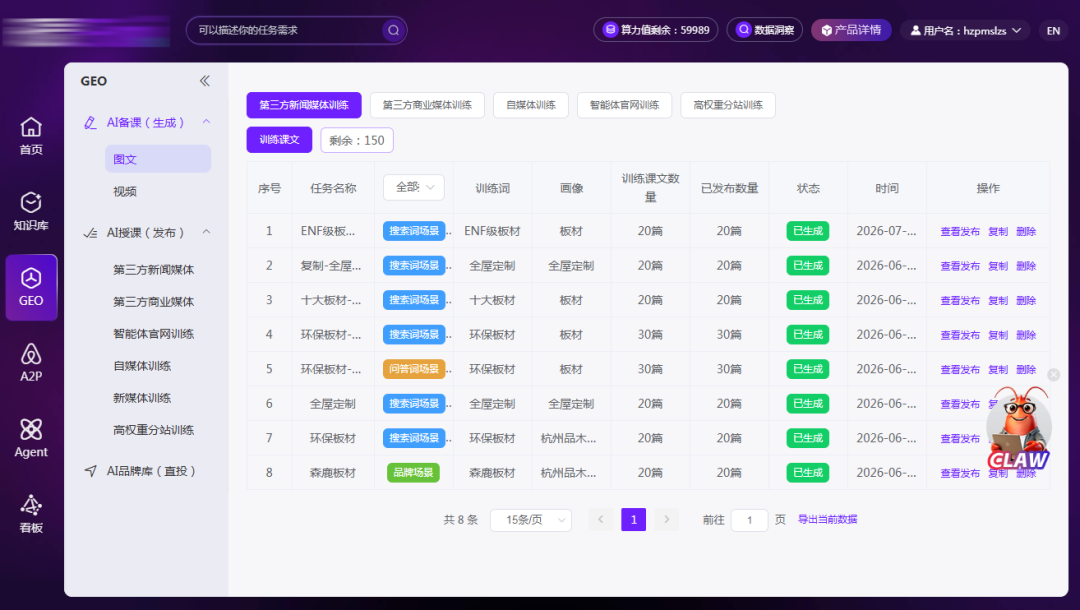Open the Agent sidebar icon
The height and width of the screenshot is (610, 1080).
coord(31,439)
